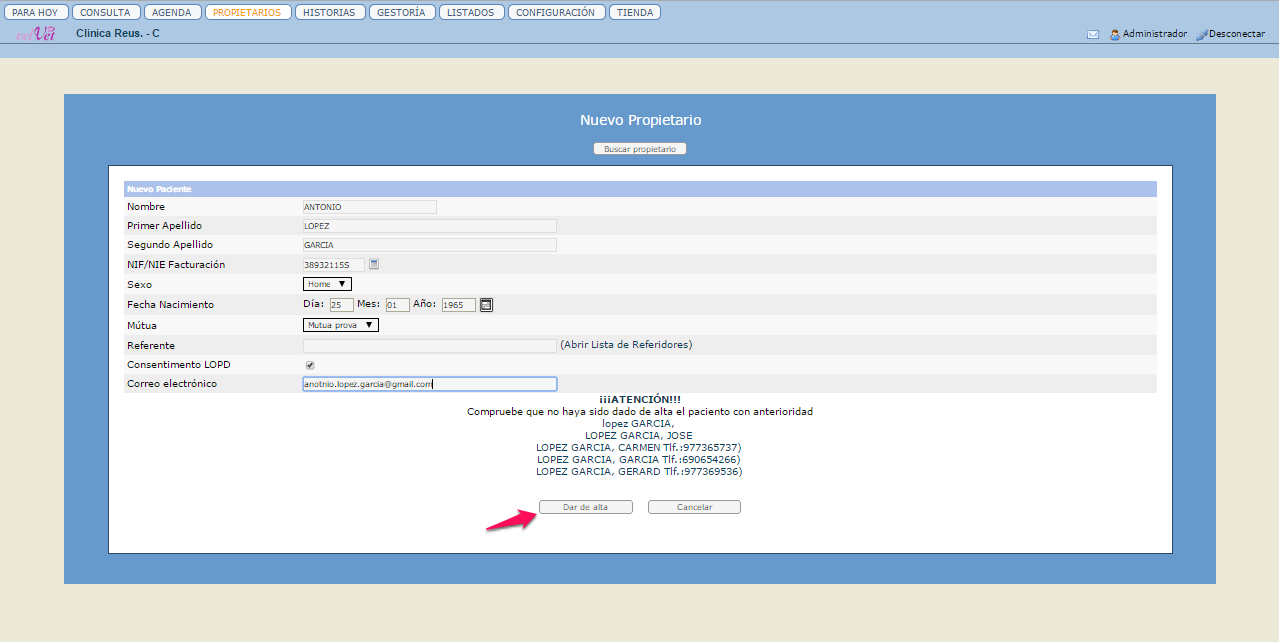This screenshot has width=1279, height=642.
Task: Open the Abrir Lista de Referidores link
Action: click(626, 345)
